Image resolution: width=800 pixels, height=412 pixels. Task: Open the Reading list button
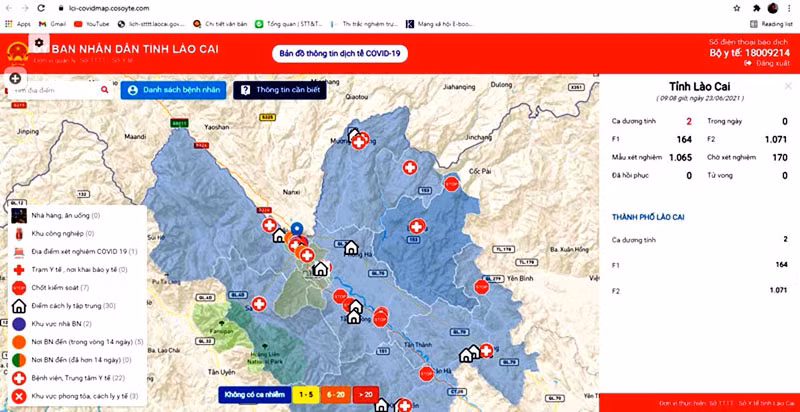tap(771, 24)
